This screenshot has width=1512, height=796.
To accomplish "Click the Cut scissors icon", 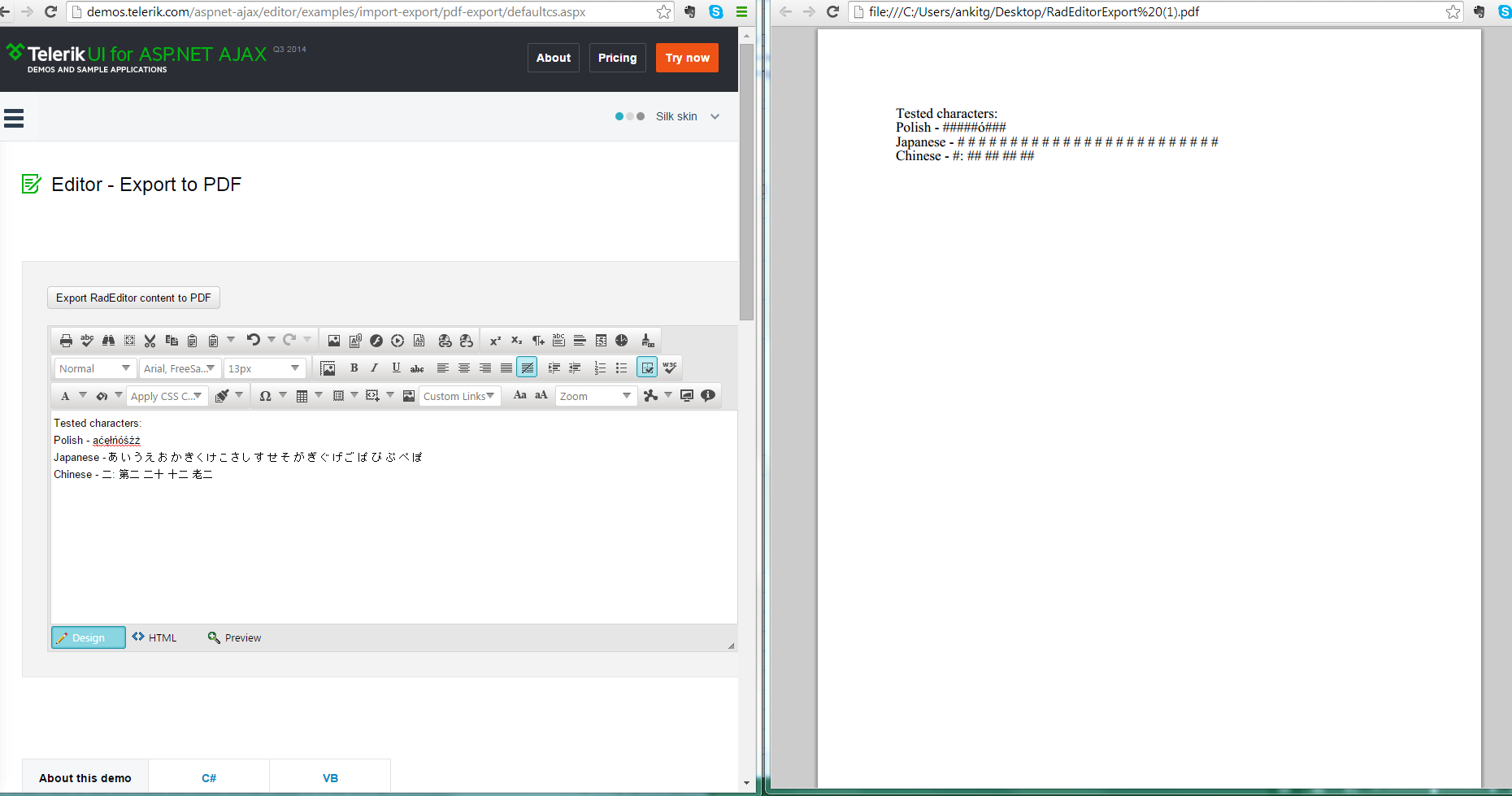I will pos(150,341).
